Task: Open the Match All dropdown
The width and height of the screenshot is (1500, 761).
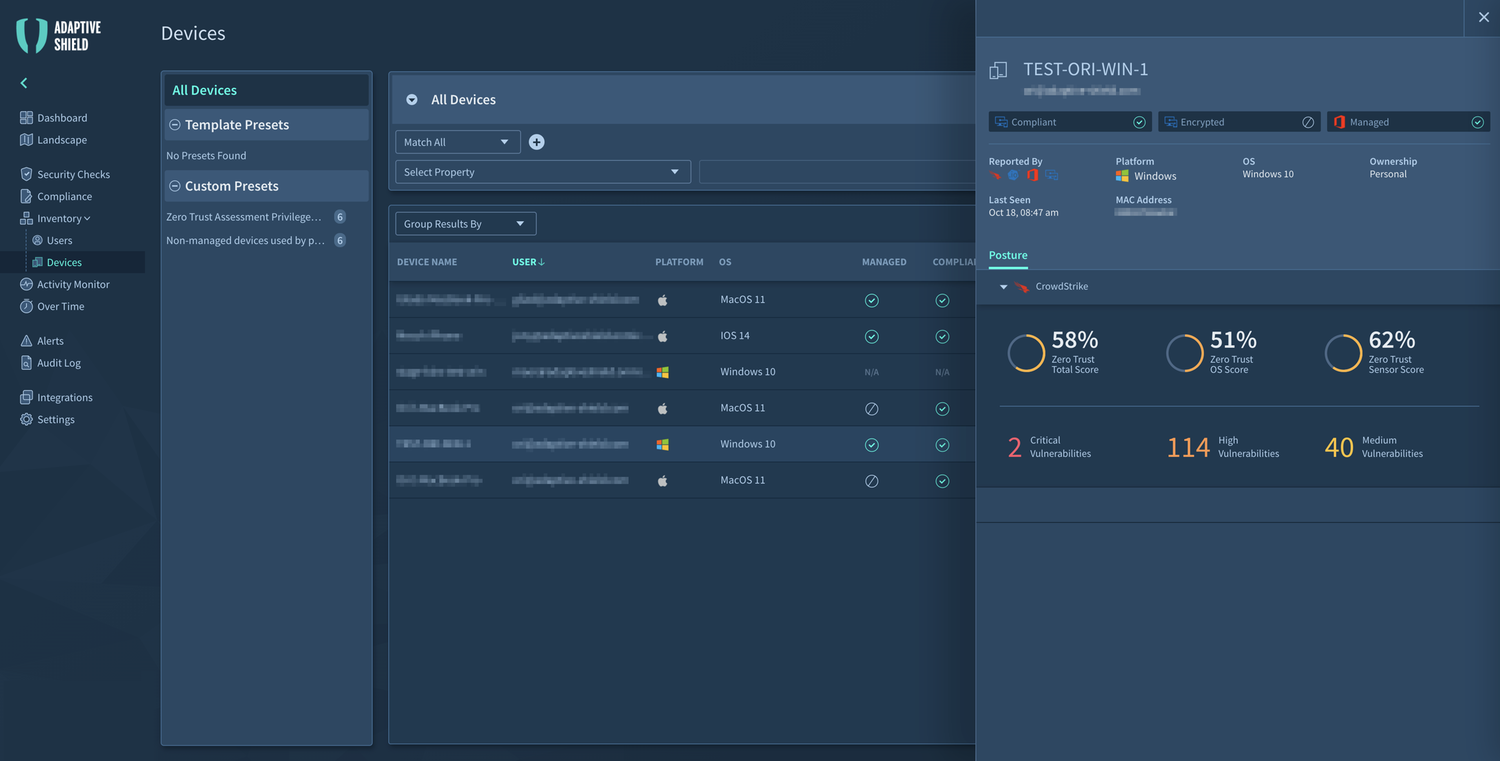Action: coord(458,142)
